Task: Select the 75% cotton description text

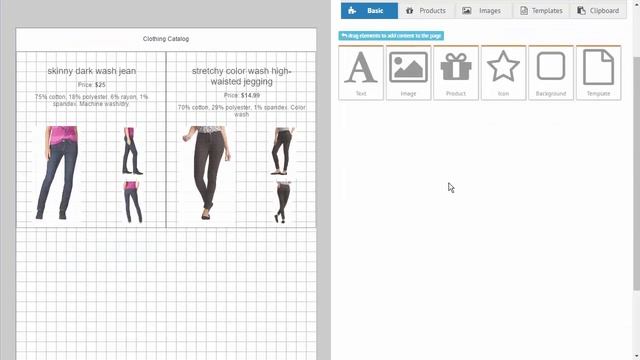Action: coord(91,100)
